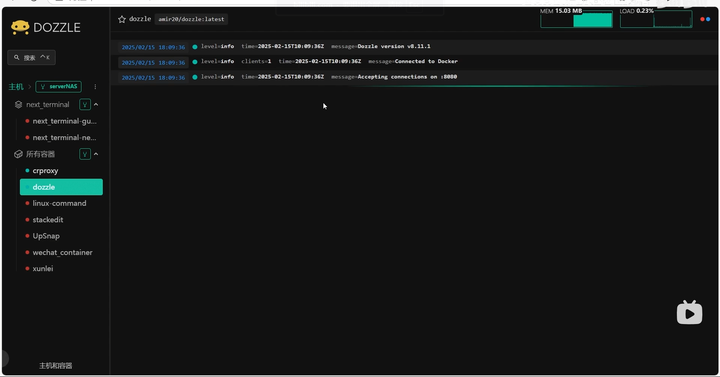This screenshot has width=720, height=377.
Task: Select 'Accepting connections on :8080' message
Action: click(407, 77)
